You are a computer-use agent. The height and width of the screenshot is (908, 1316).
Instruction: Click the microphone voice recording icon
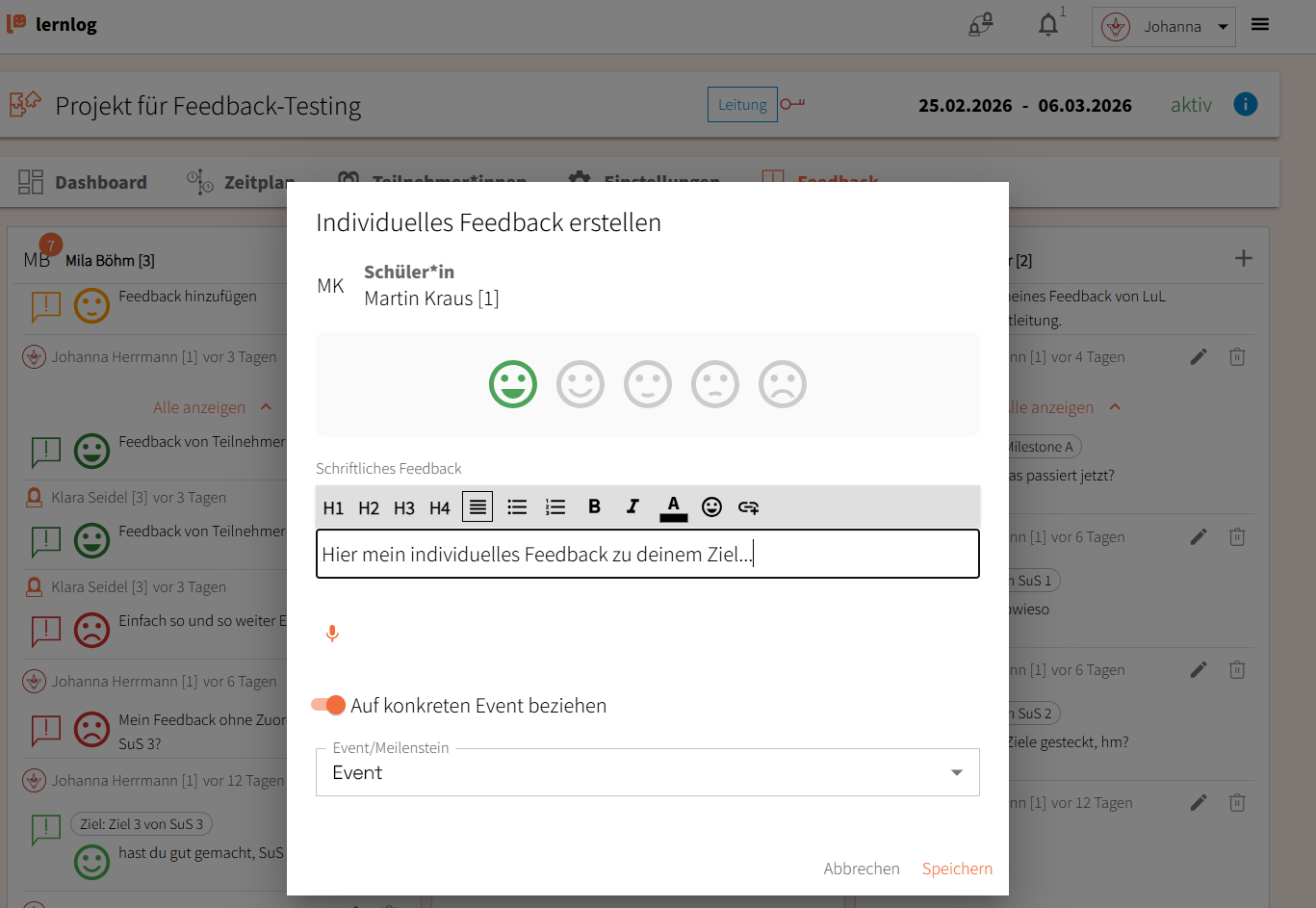pos(332,634)
